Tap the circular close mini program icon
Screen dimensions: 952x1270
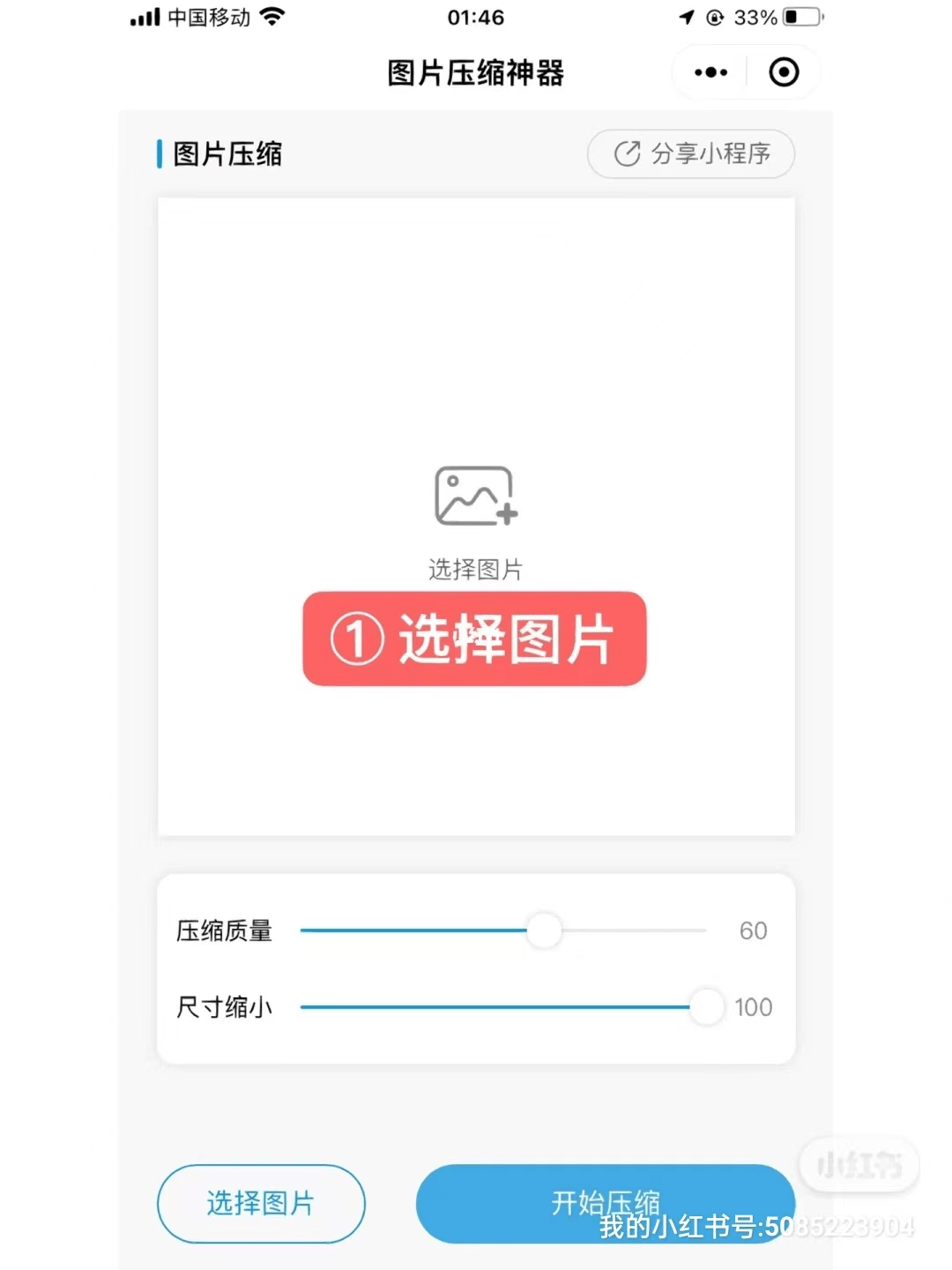[x=784, y=72]
